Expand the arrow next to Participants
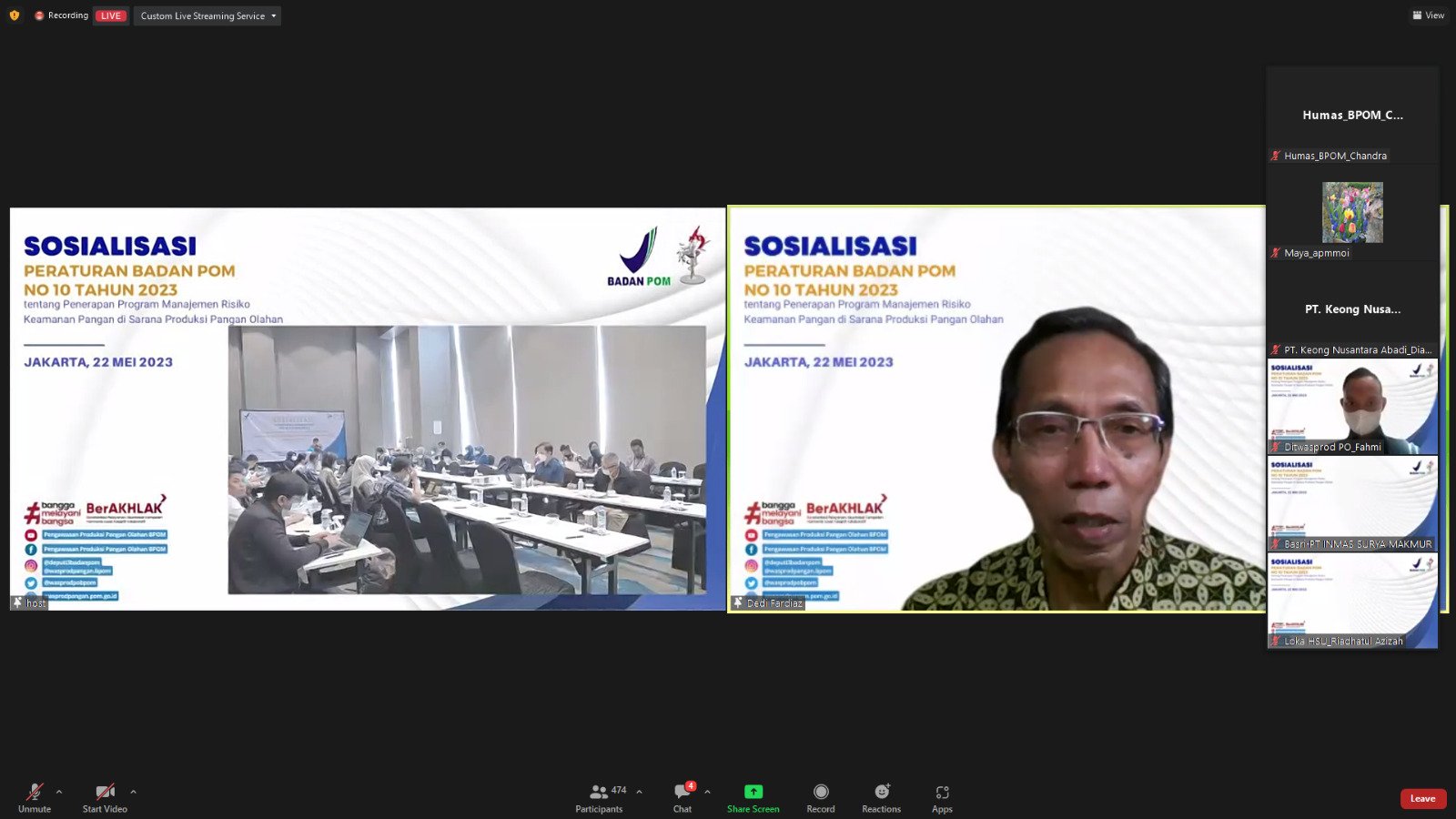Screen dimensions: 1456x819 [639, 792]
